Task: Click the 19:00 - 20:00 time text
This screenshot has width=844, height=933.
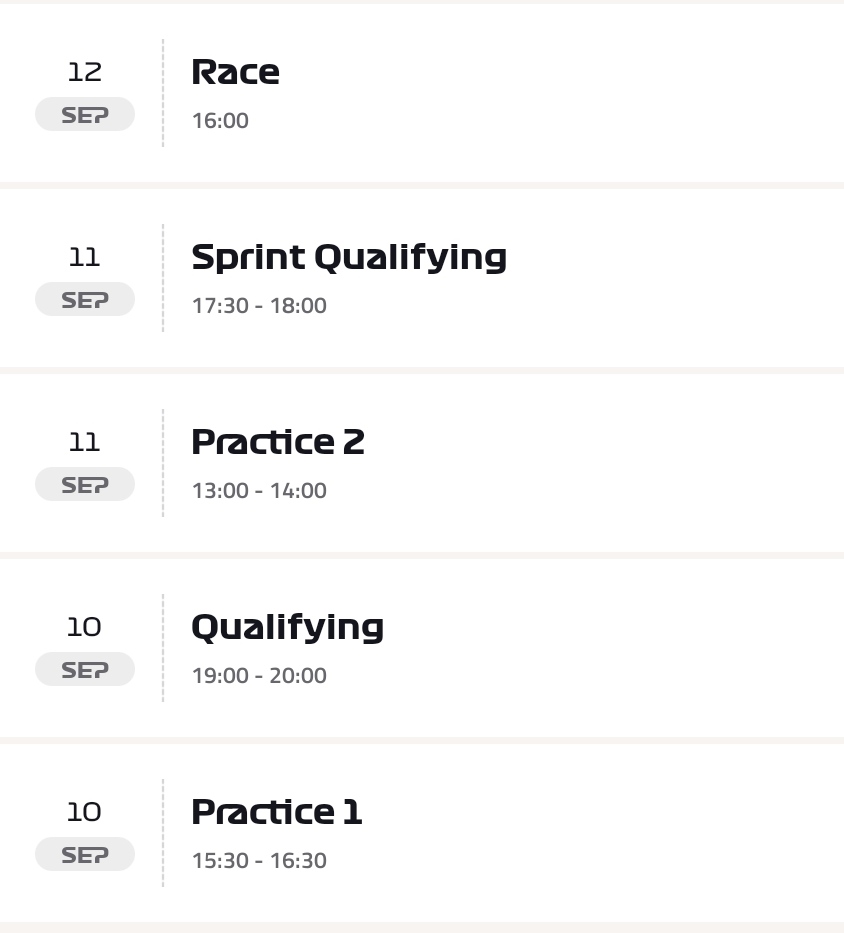Action: point(259,676)
